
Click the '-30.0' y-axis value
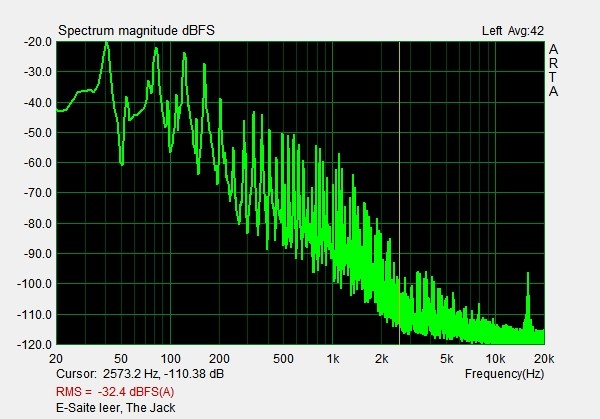[x=38, y=72]
